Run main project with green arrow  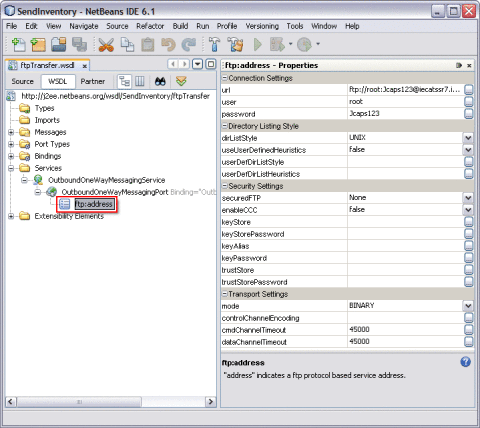(x=257, y=44)
